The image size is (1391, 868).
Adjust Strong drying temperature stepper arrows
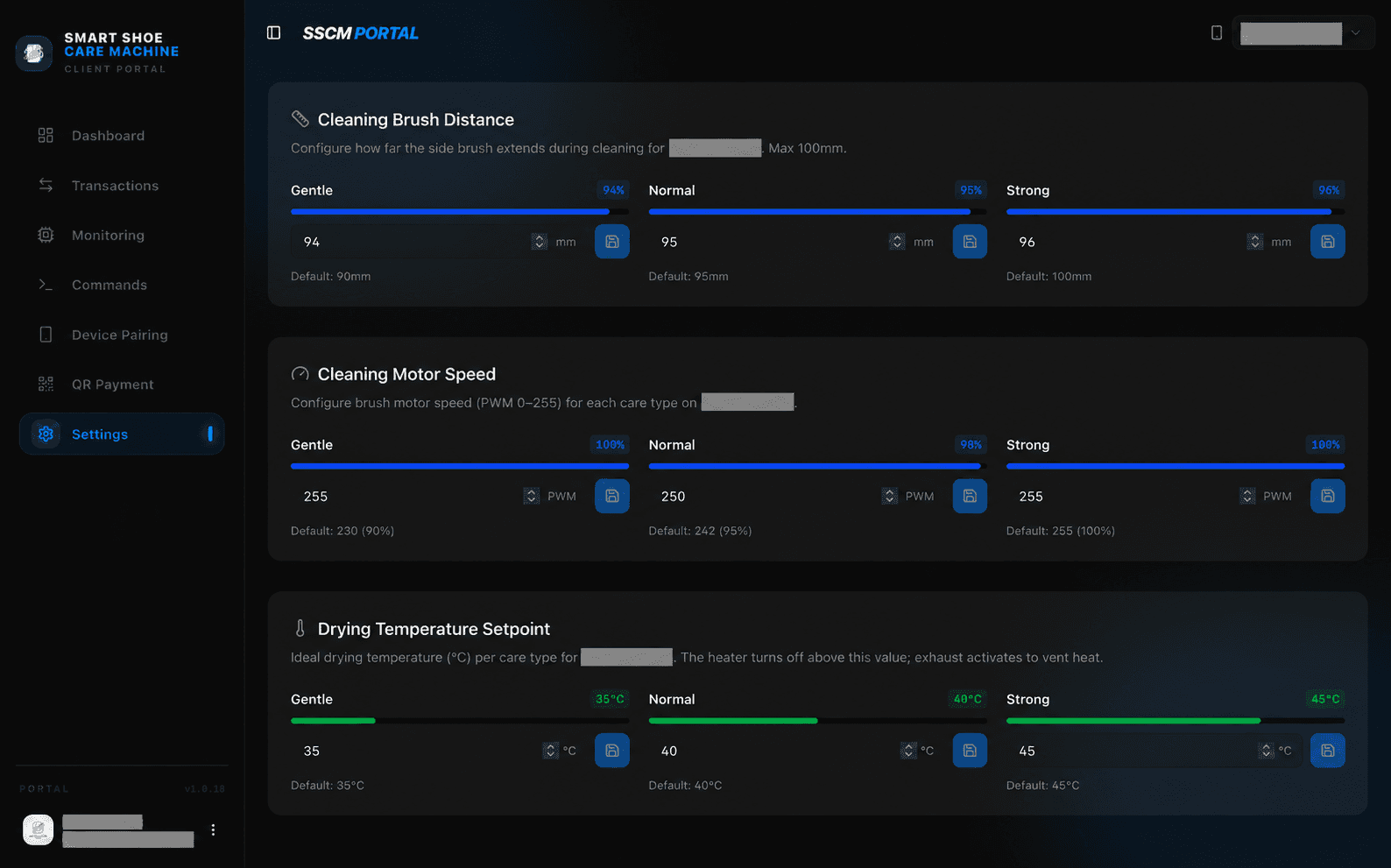[x=1266, y=751]
